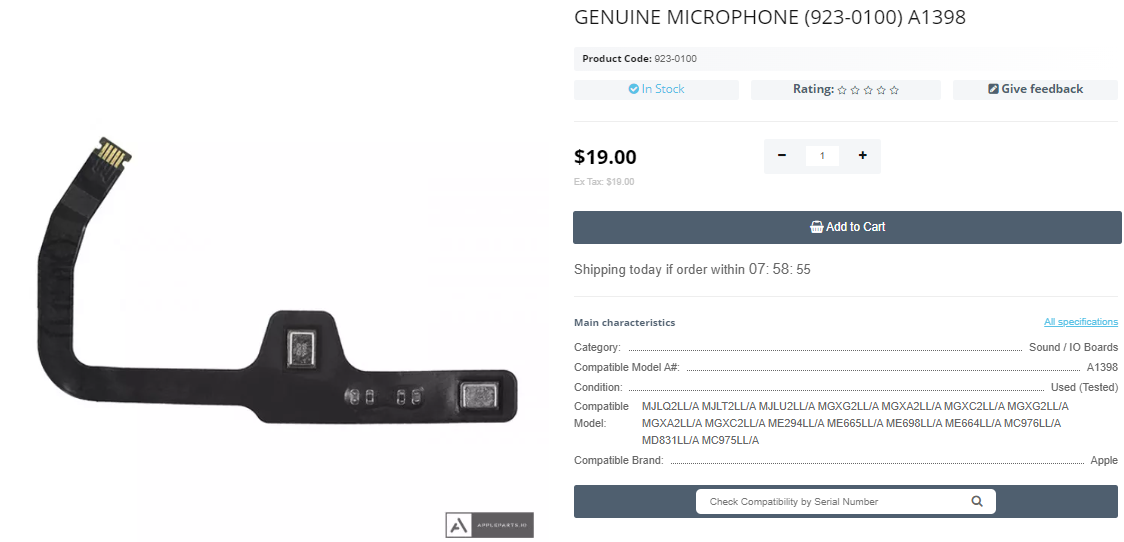Decrease quantity with the minus button
This screenshot has height=542, width=1124.
(x=782, y=156)
